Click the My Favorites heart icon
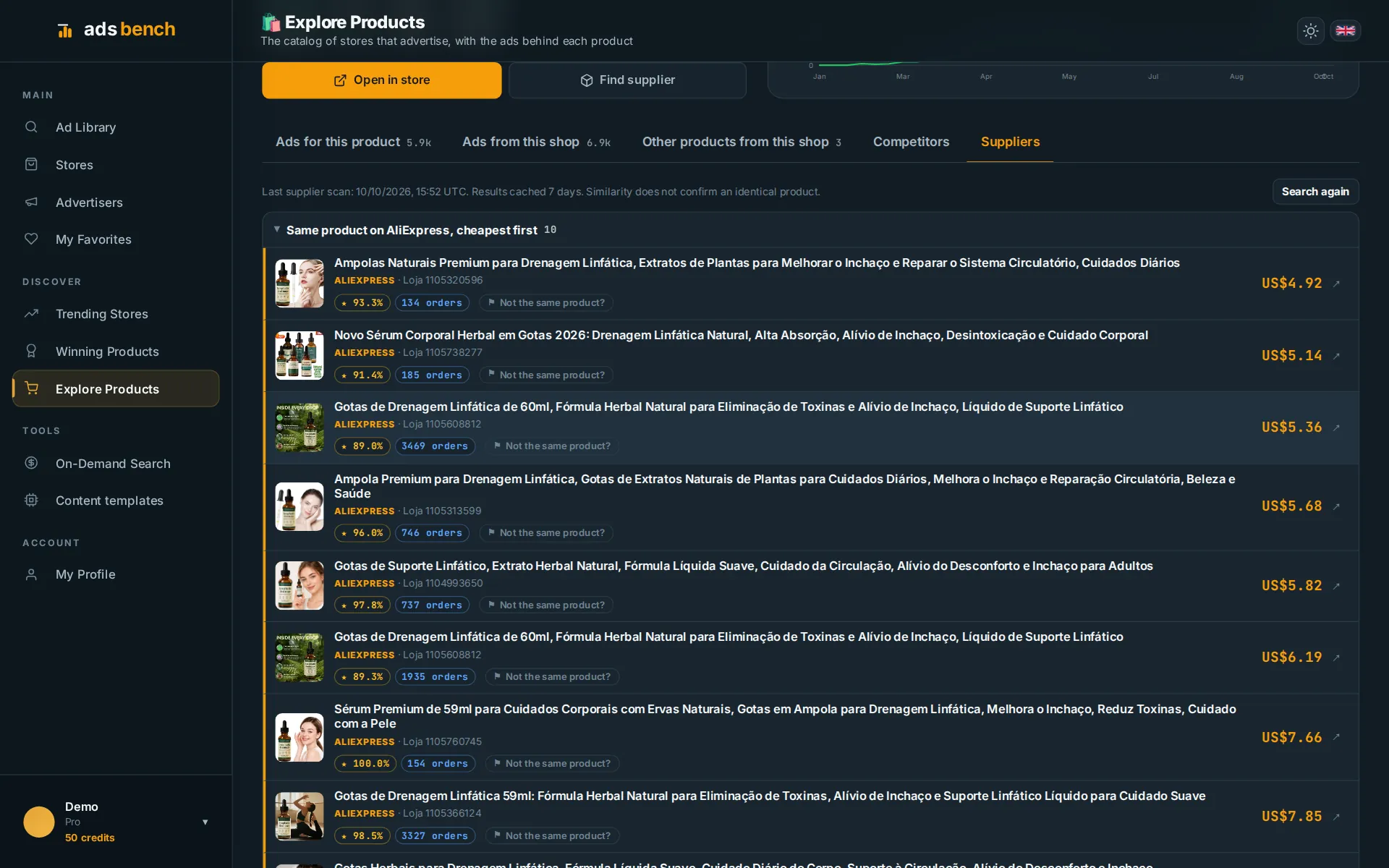Viewport: 1389px width, 868px height. pyautogui.click(x=31, y=239)
